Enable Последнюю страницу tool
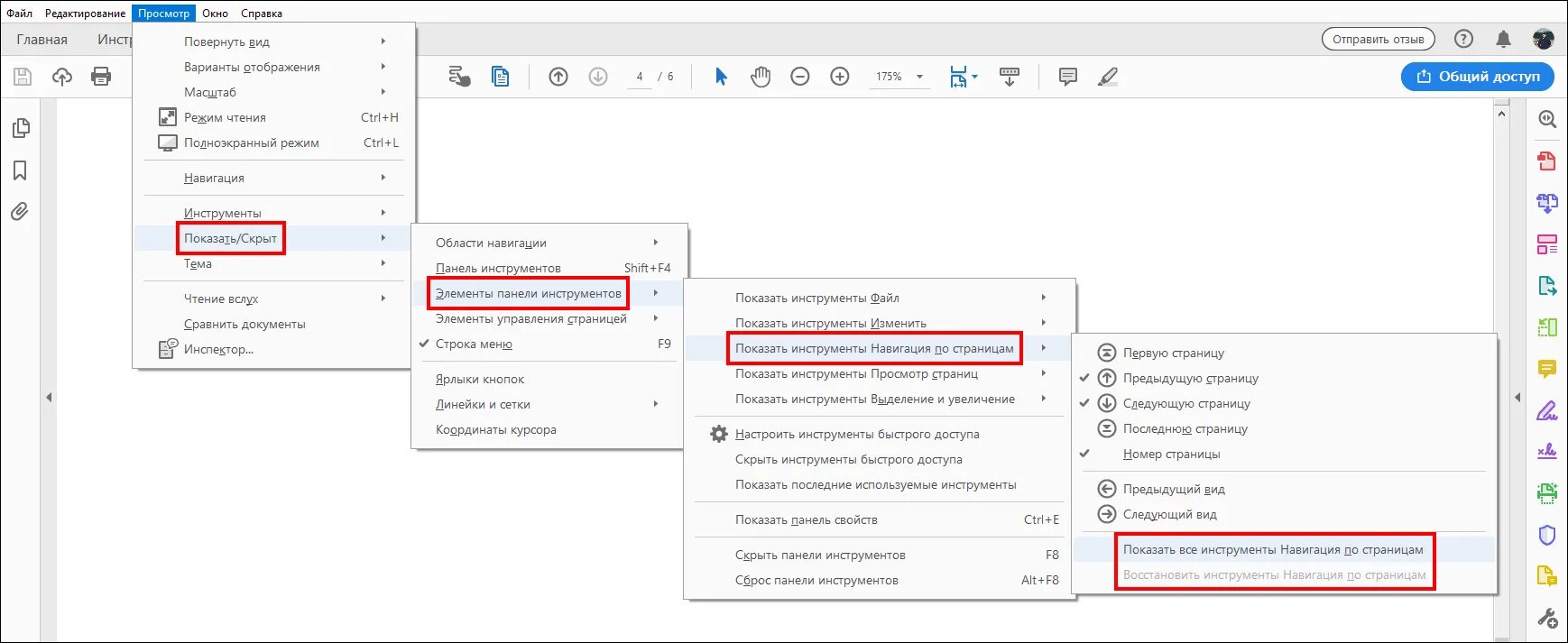This screenshot has height=643, width=1568. pos(1285,428)
